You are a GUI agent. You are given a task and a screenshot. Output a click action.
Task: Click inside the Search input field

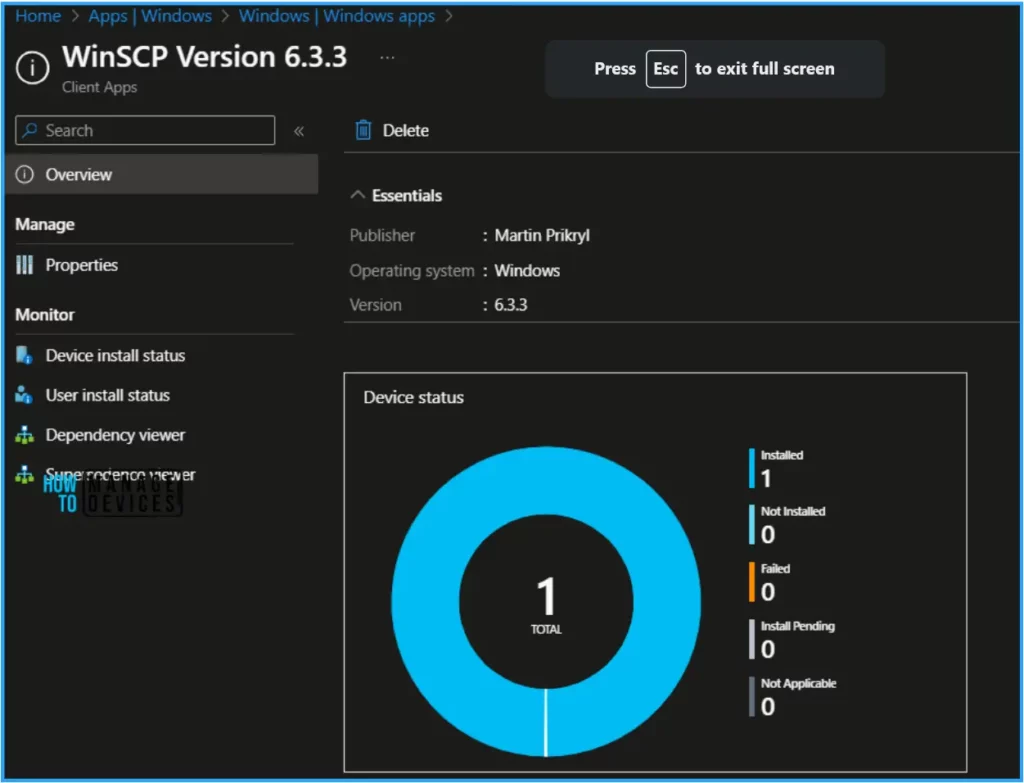click(145, 130)
